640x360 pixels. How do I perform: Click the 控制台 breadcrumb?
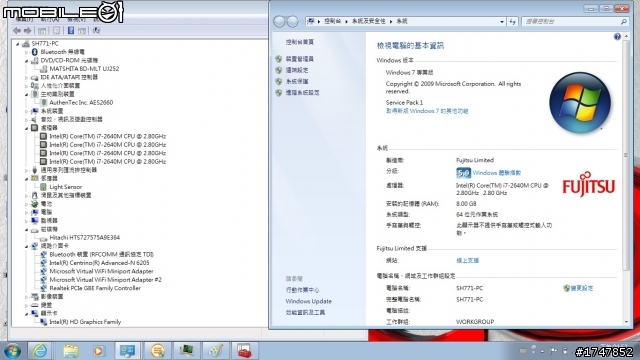click(332, 21)
